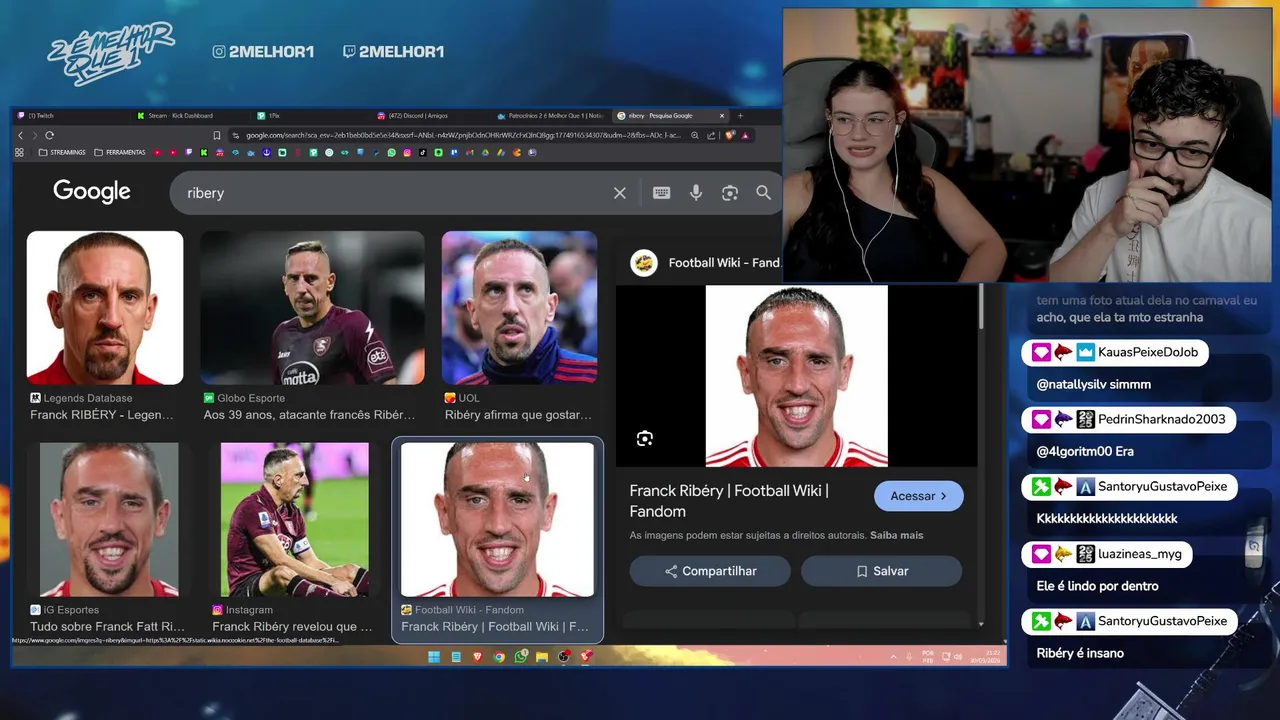Screen dimensions: 1280x720
Task: Open OBS from the taskbar
Action: pos(563,657)
